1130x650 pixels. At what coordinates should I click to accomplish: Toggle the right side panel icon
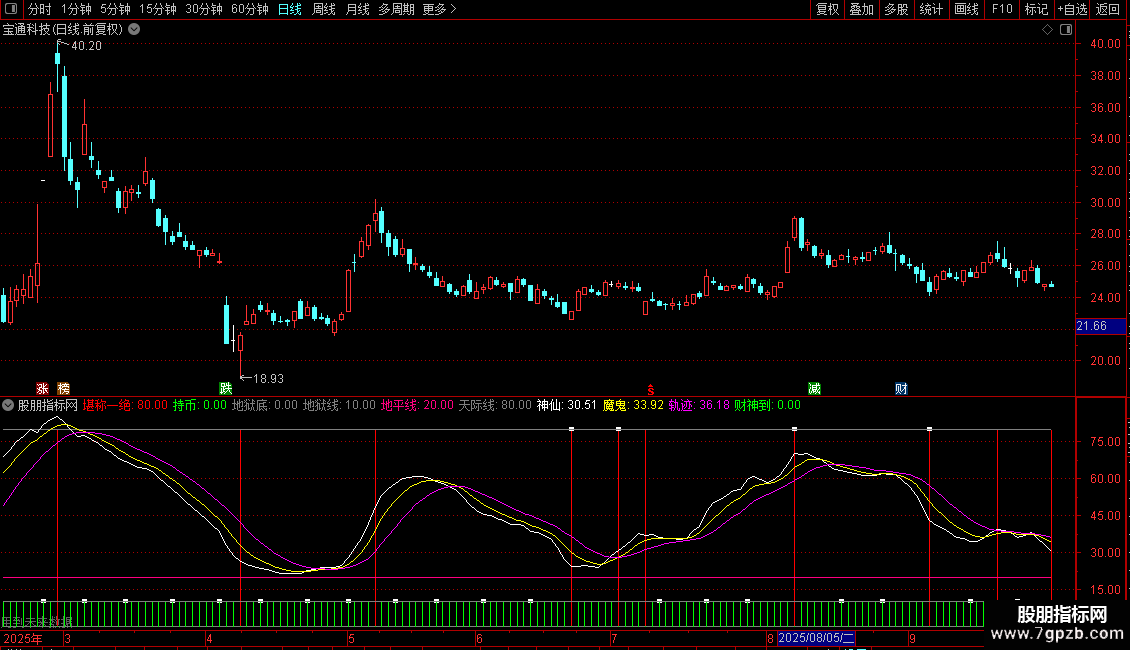pos(1065,29)
